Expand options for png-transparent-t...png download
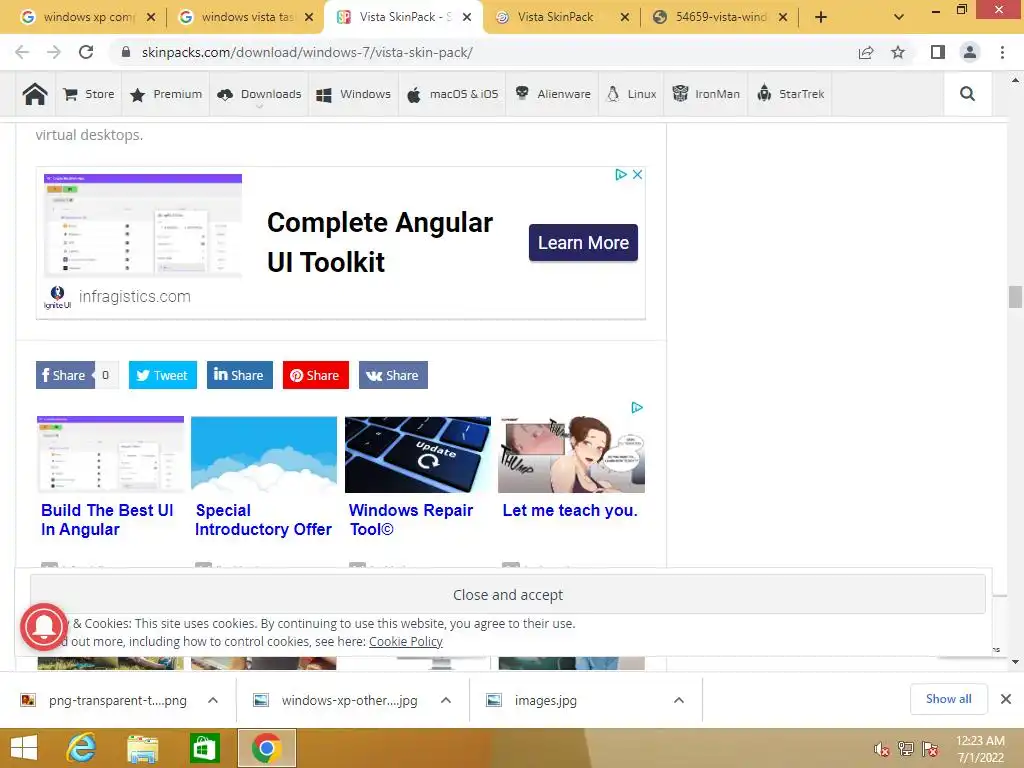Viewport: 1024px width, 768px height. (x=213, y=700)
